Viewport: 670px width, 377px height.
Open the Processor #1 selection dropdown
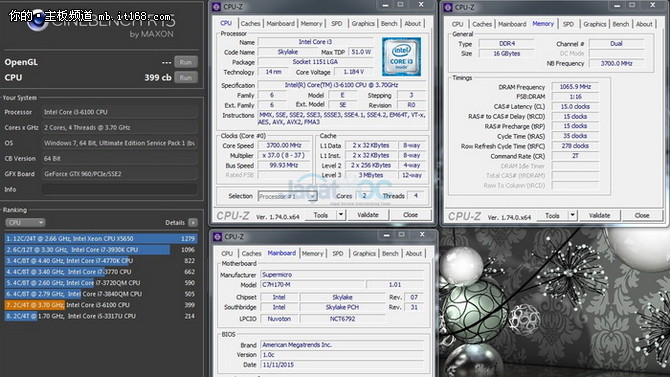coord(287,196)
